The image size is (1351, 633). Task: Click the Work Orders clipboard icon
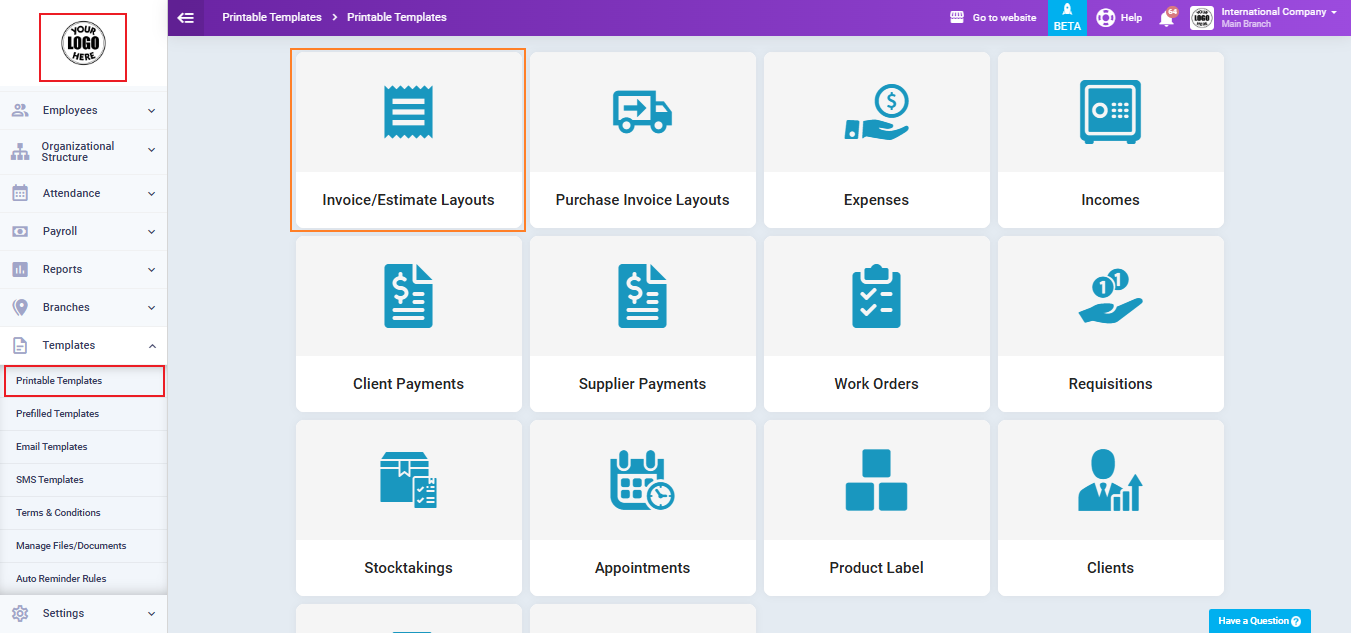pos(877,296)
